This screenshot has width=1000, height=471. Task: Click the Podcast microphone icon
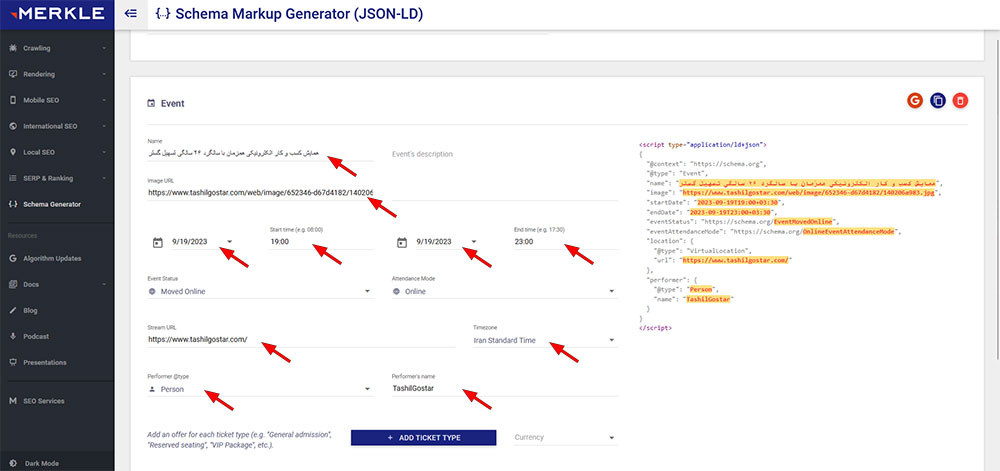pos(13,337)
